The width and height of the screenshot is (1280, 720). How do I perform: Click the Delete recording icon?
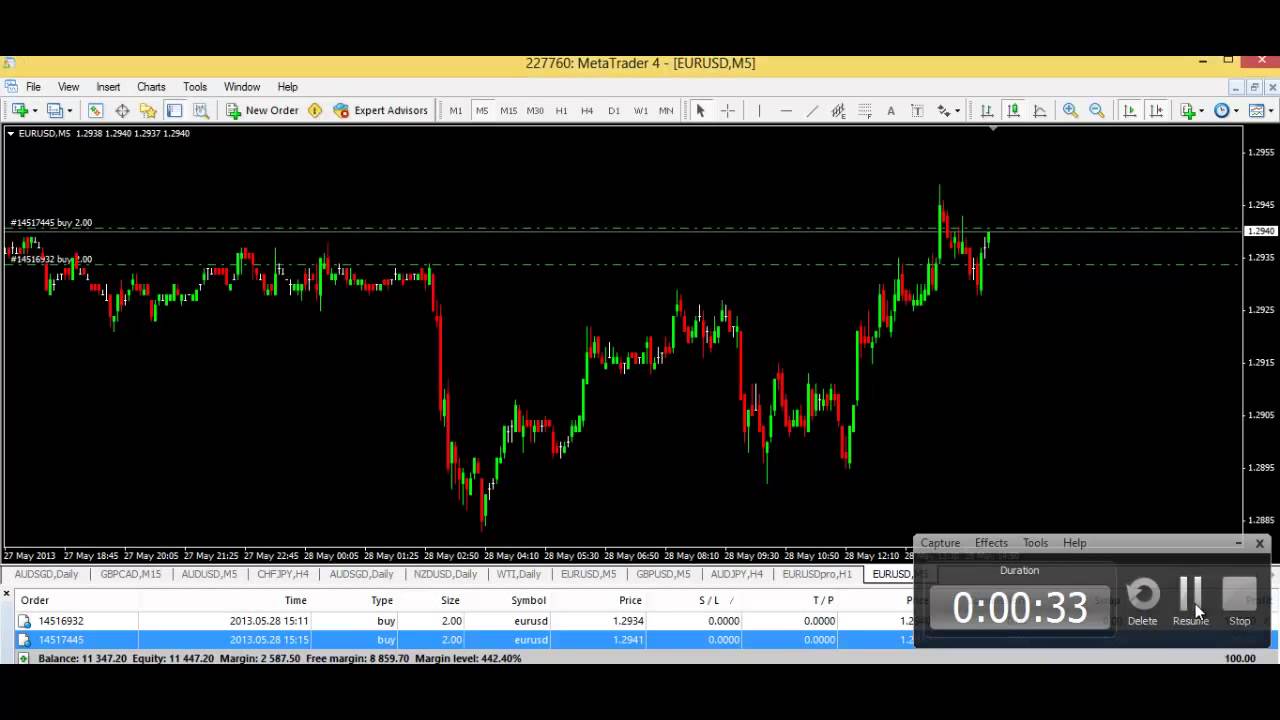point(1142,594)
